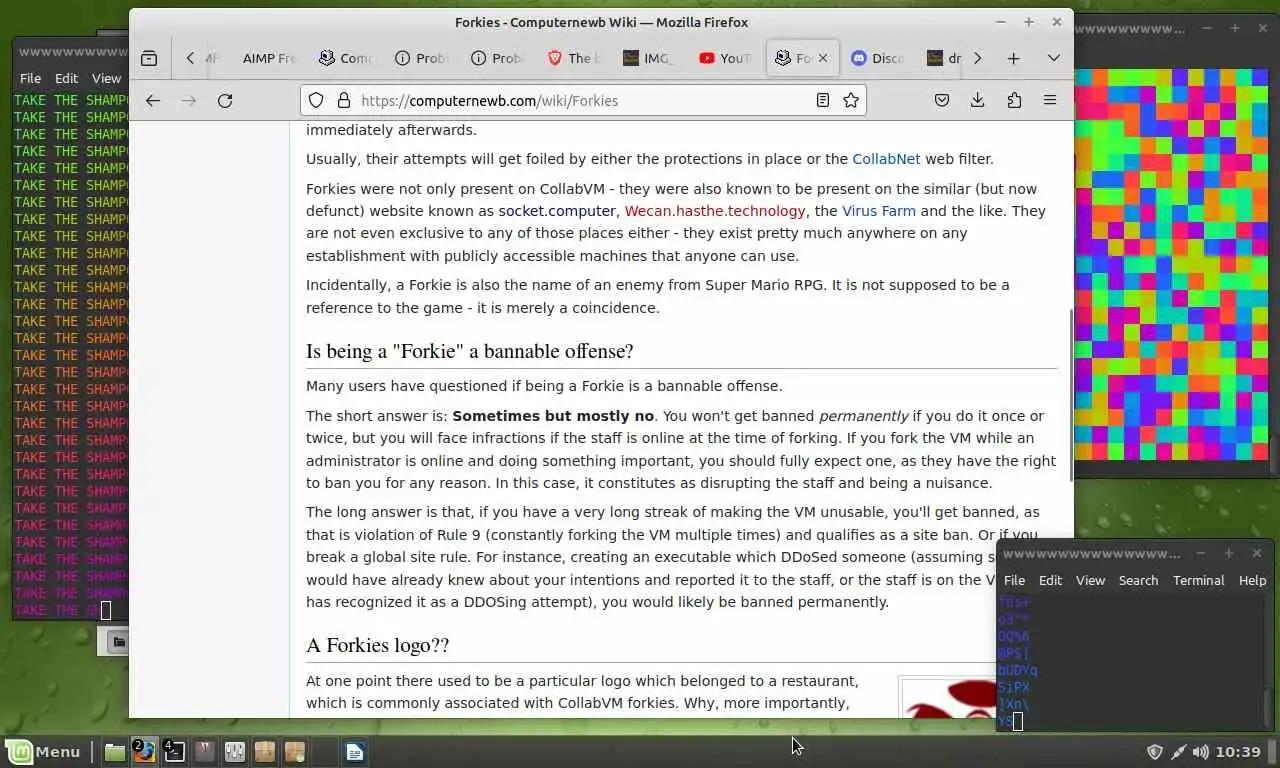Open the security shield tray icon
Image resolution: width=1280 pixels, height=768 pixels.
[1154, 752]
